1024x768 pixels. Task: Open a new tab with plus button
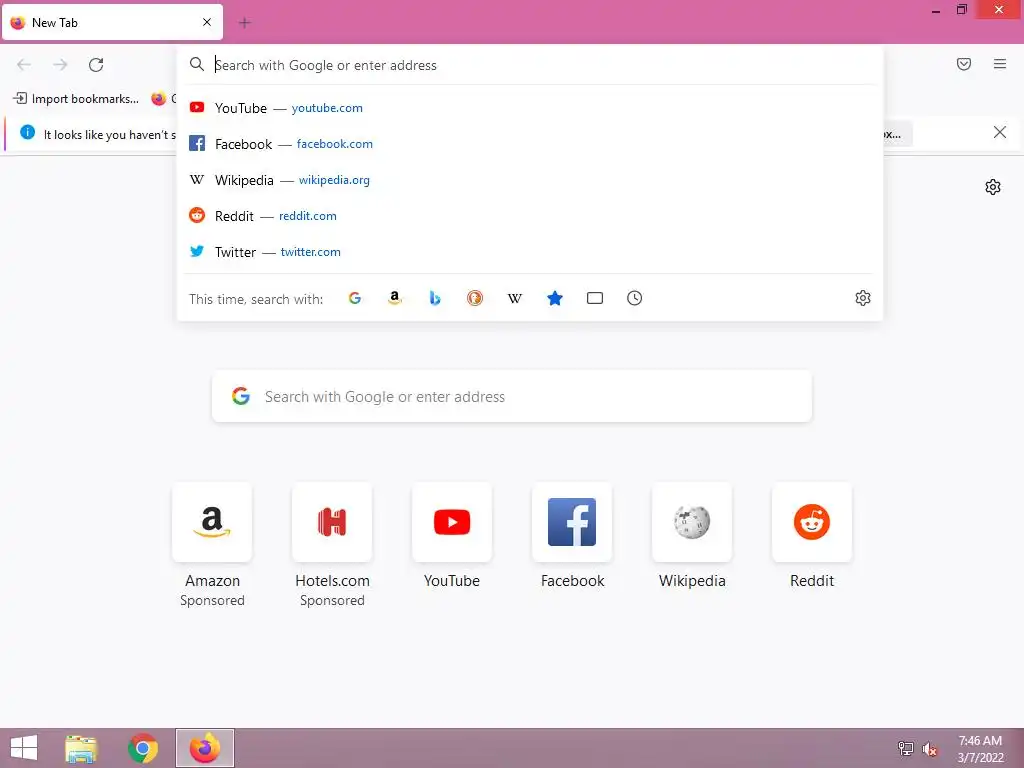[x=245, y=23]
